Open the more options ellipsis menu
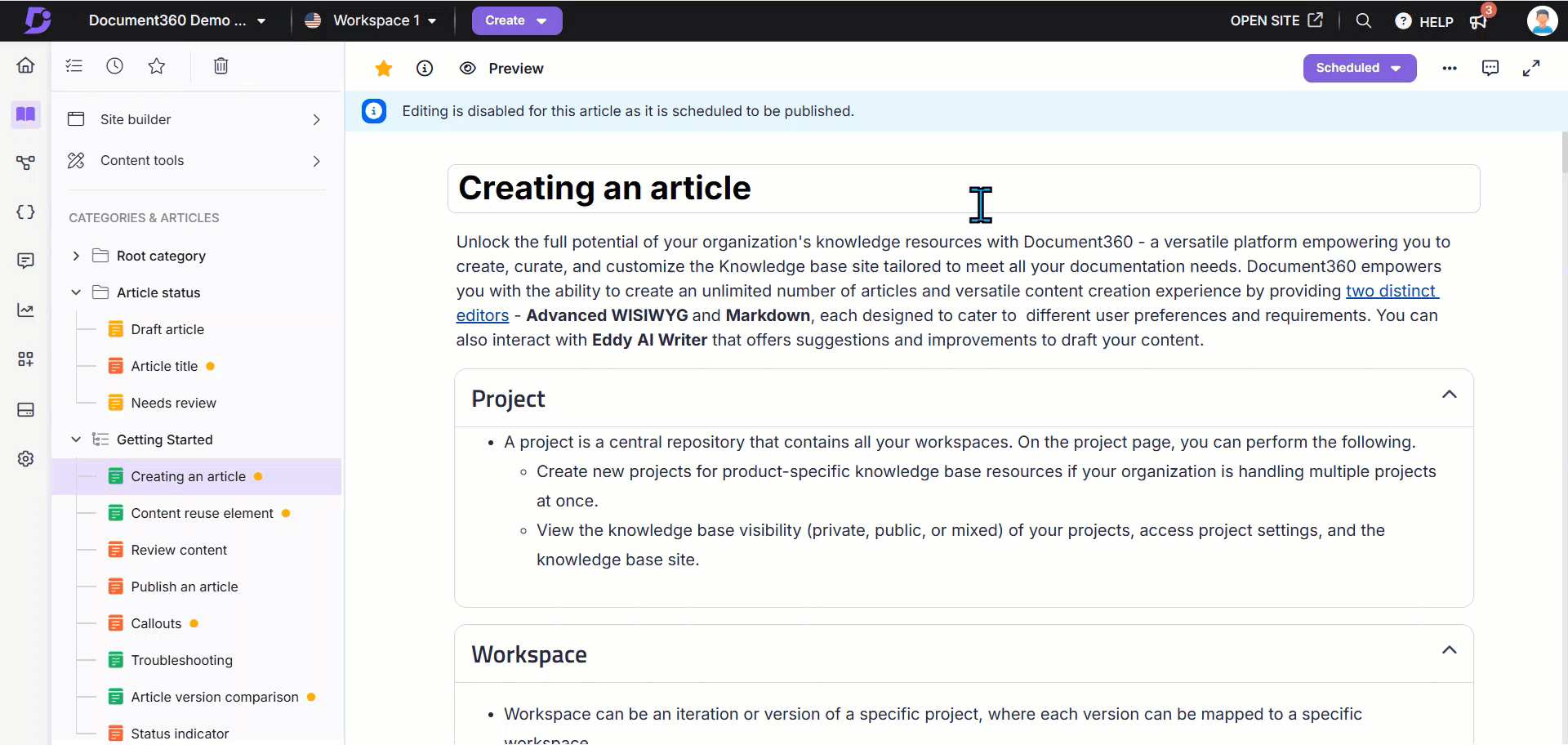 (x=1450, y=69)
